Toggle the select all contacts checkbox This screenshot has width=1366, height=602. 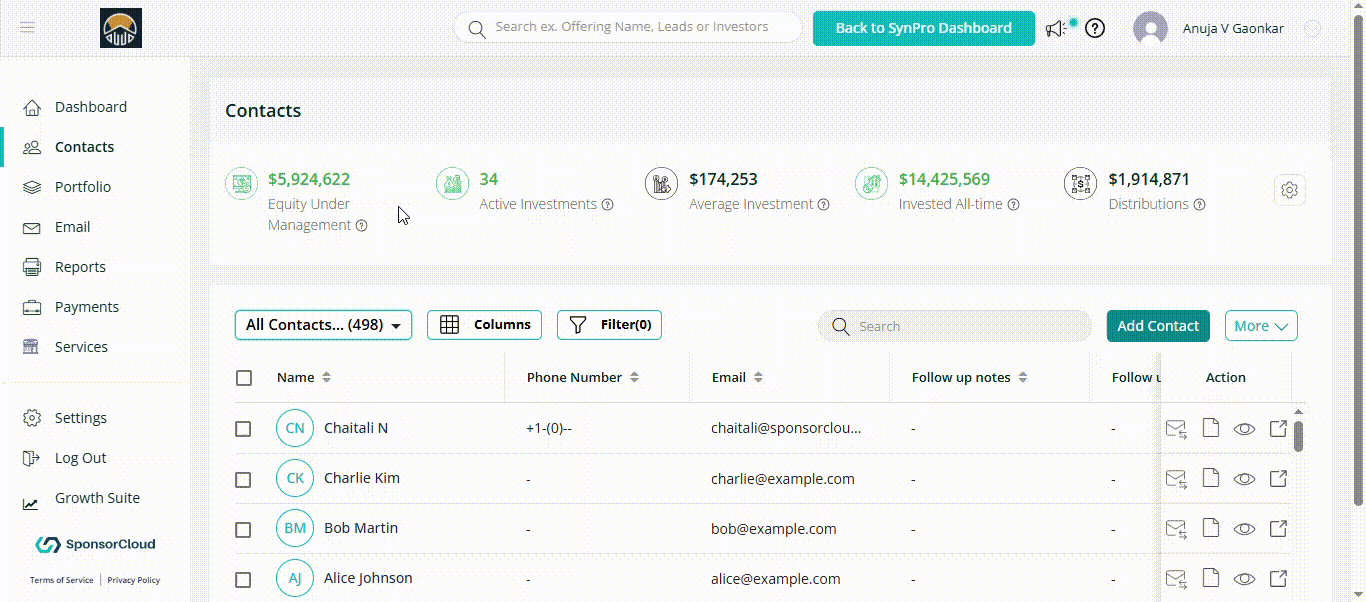tap(244, 378)
